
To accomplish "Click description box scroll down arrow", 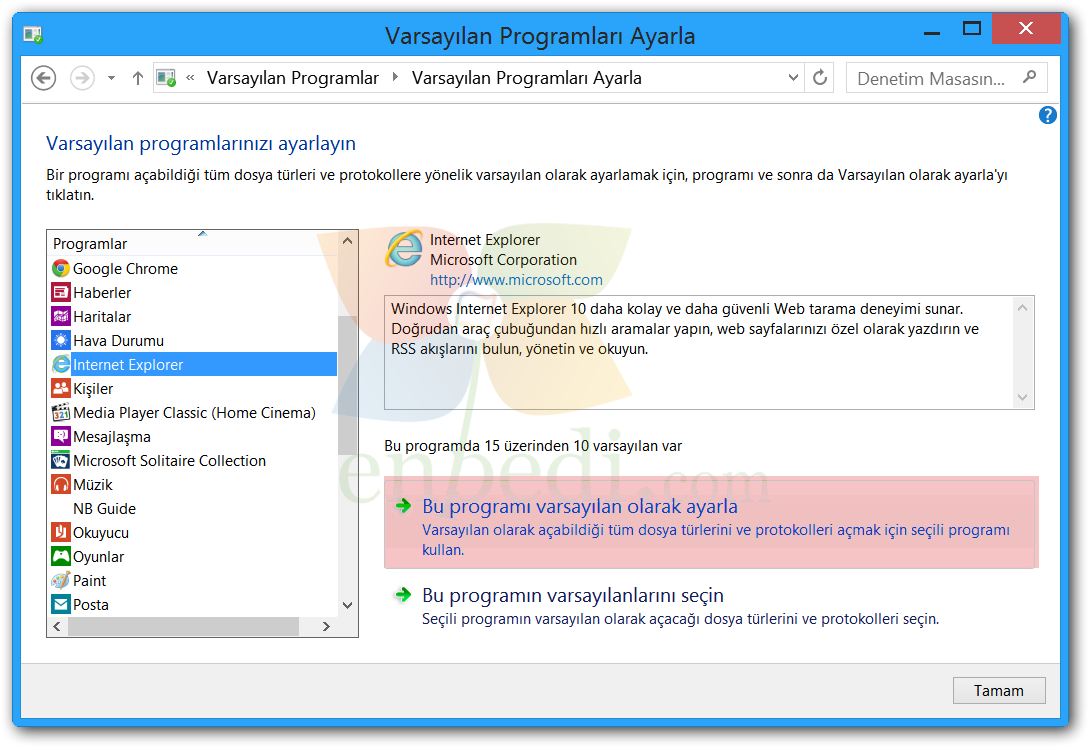I will (x=1022, y=397).
